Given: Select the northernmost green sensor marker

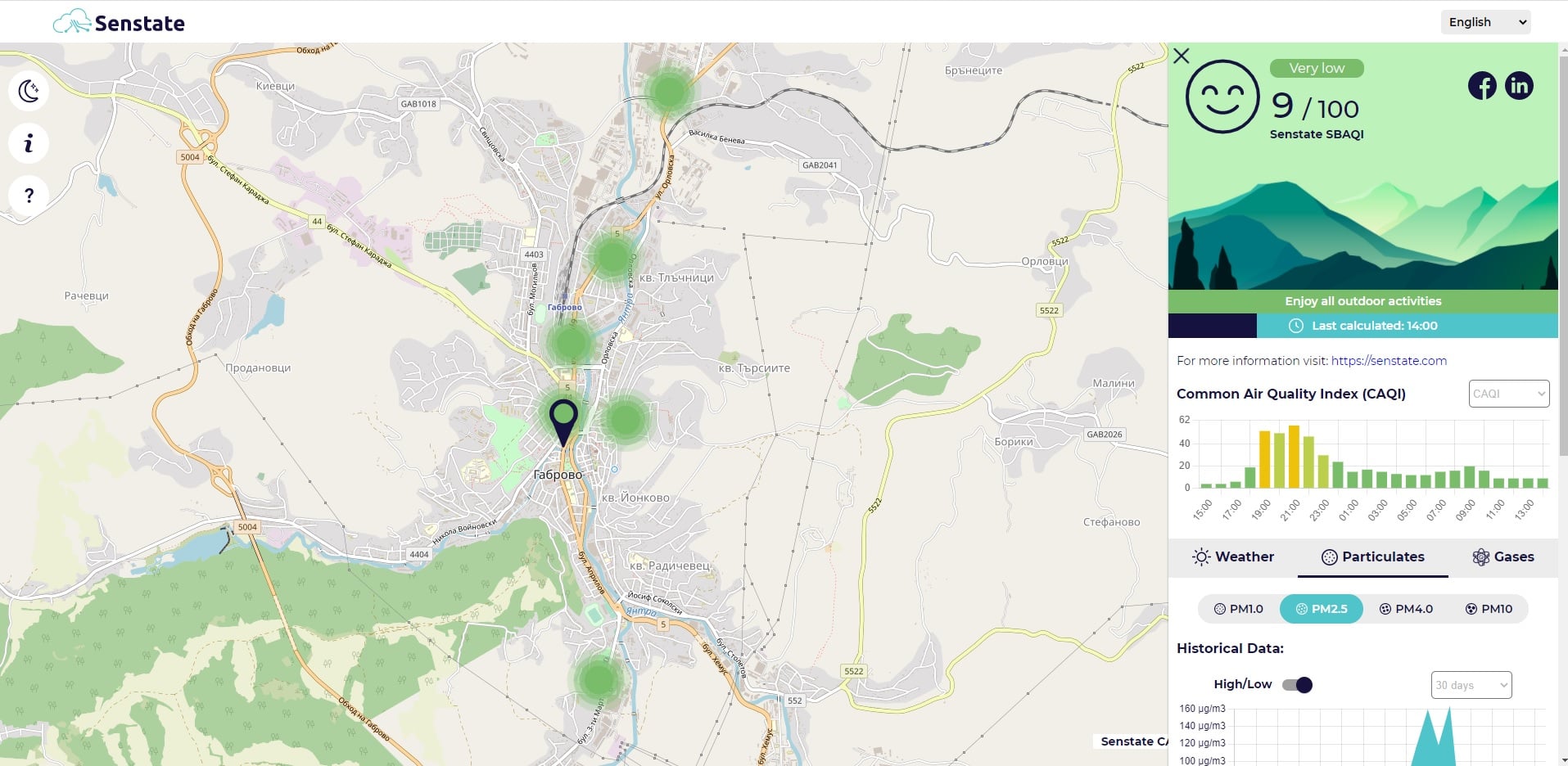Looking at the screenshot, I should pyautogui.click(x=669, y=91).
